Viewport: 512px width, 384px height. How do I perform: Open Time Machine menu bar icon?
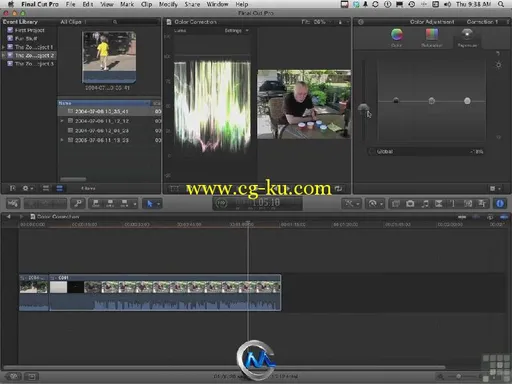412,4
